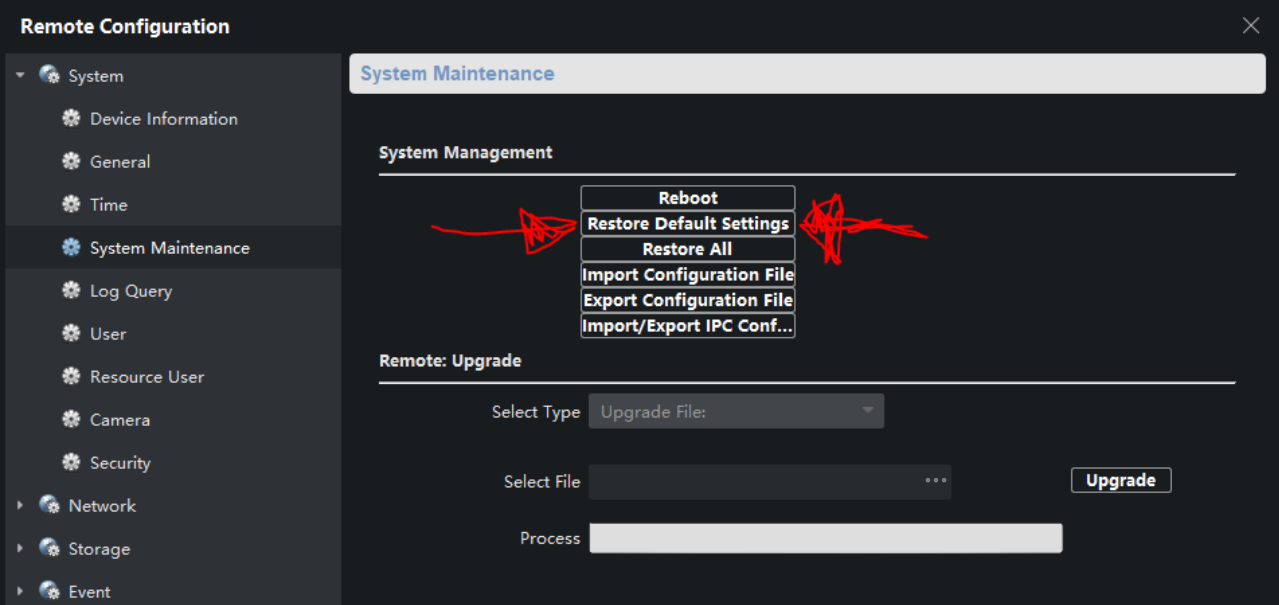
Task: Collapse the System tree section
Action: tap(20, 76)
